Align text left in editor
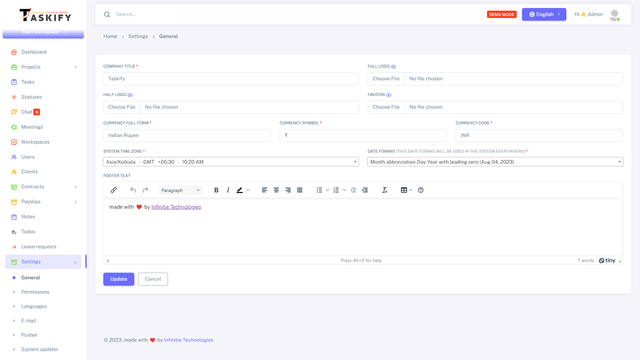The image size is (640, 360). [264, 190]
